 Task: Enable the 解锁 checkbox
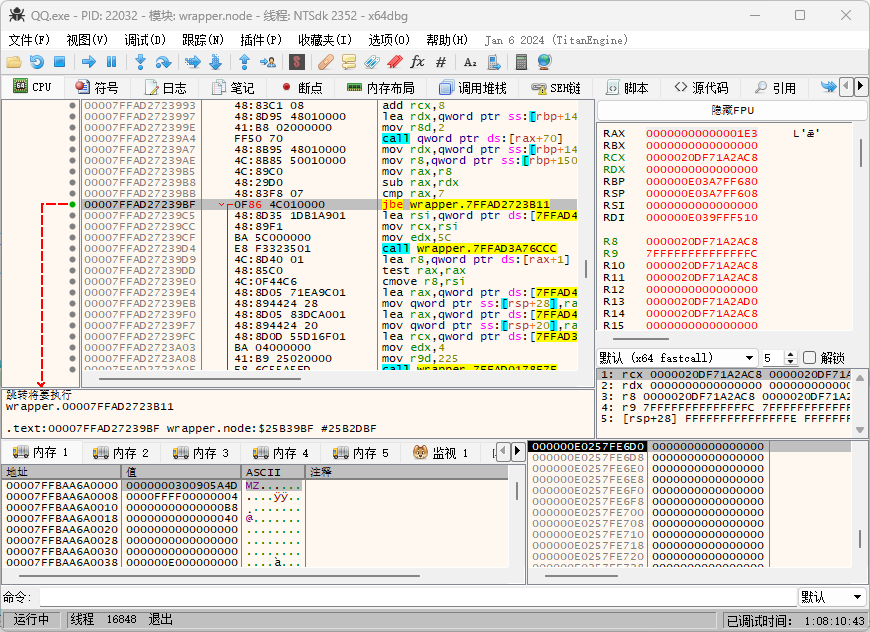810,358
